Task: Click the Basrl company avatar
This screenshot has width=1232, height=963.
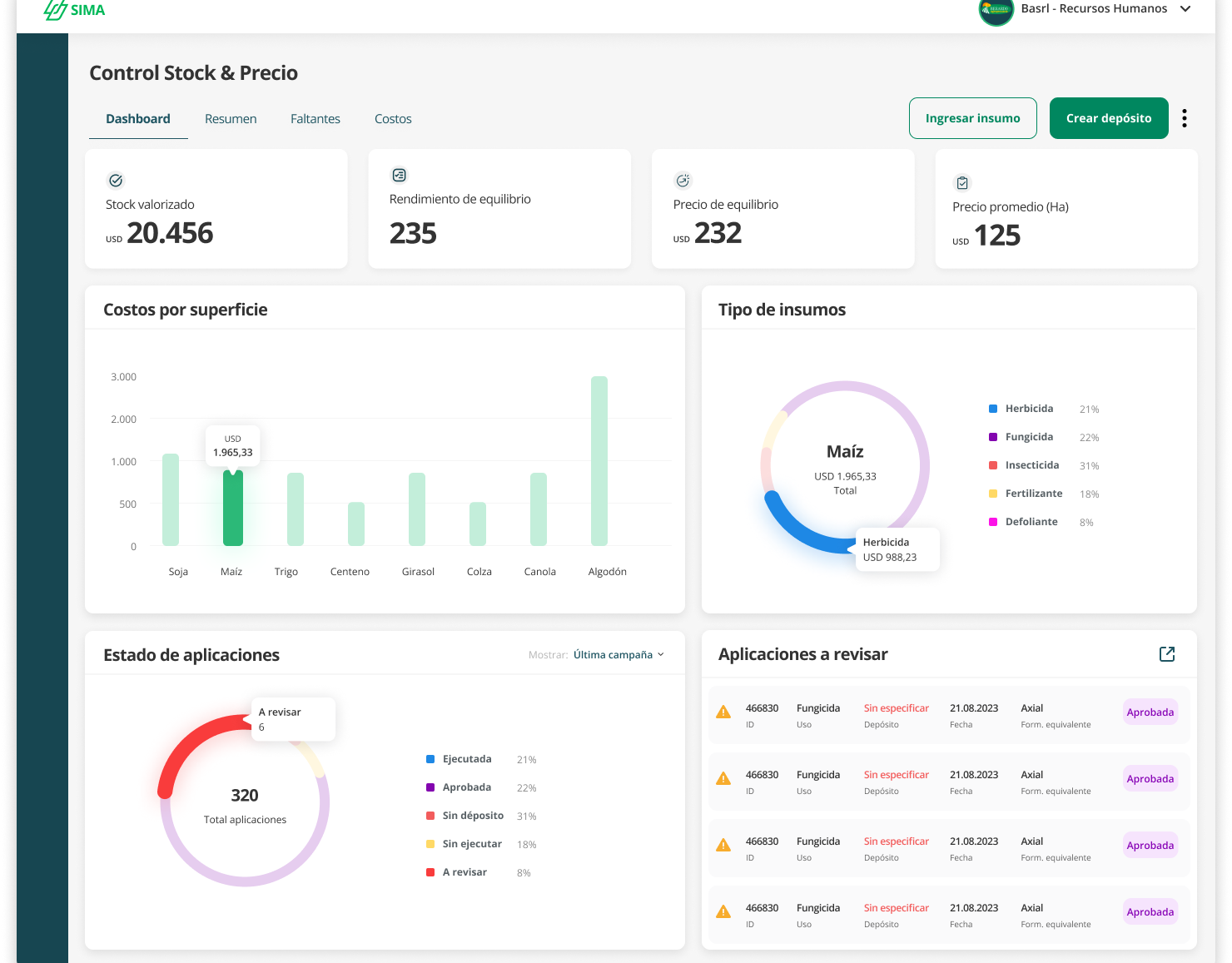Action: point(996,10)
